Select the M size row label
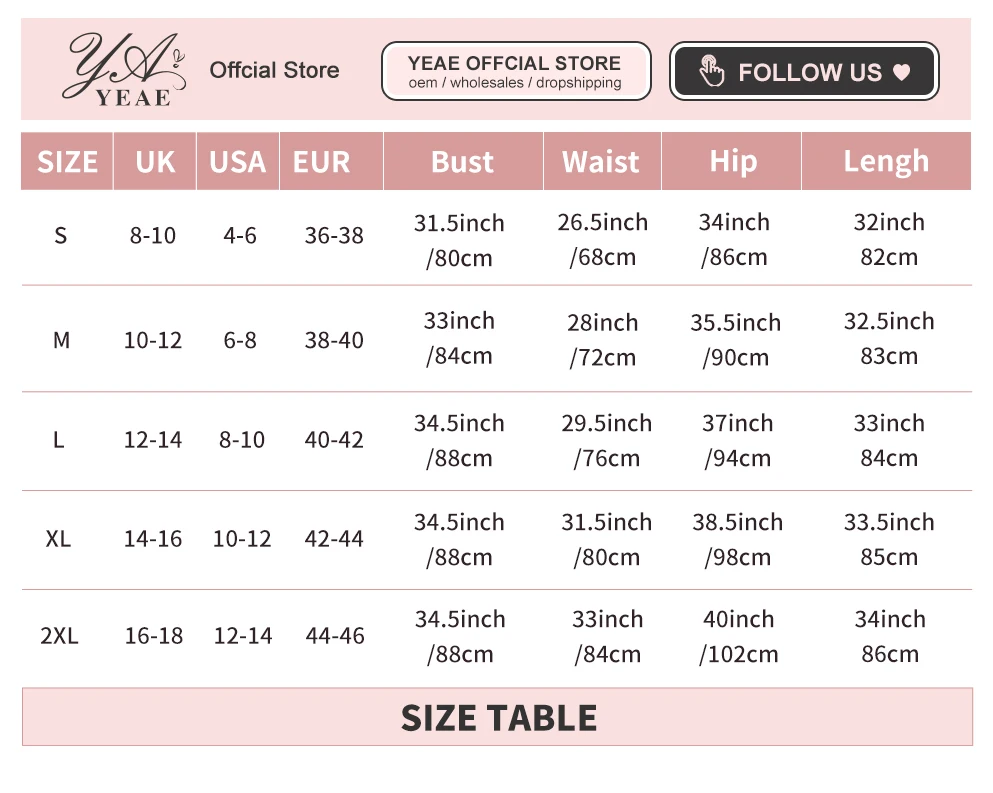 pos(61,341)
